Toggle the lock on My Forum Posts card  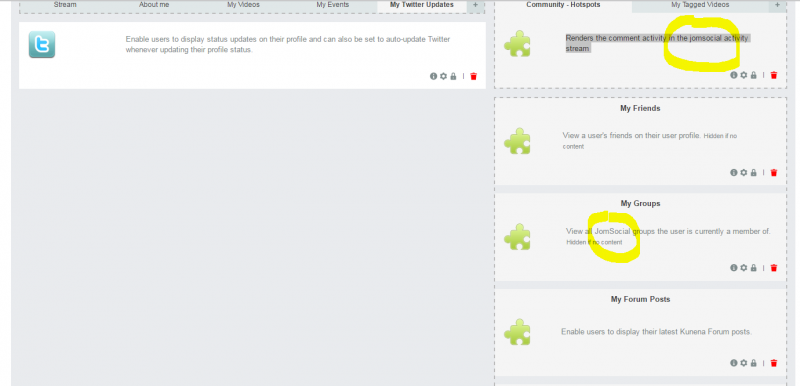point(754,363)
